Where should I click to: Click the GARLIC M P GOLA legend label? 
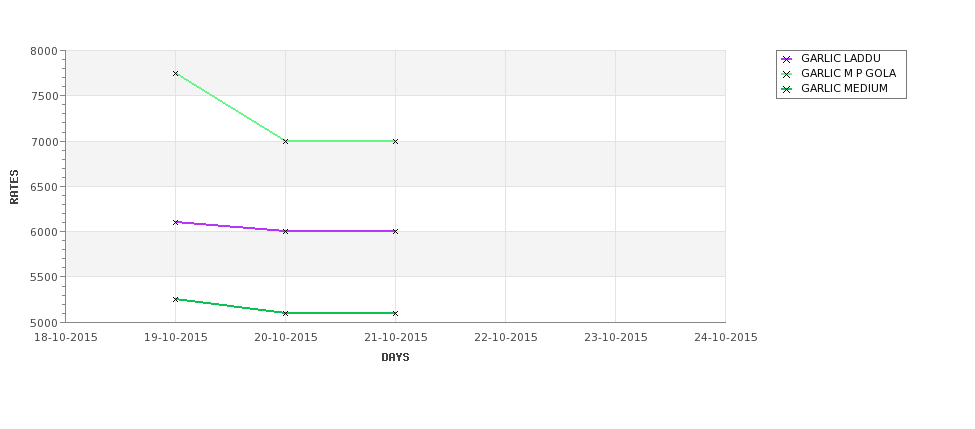point(848,73)
